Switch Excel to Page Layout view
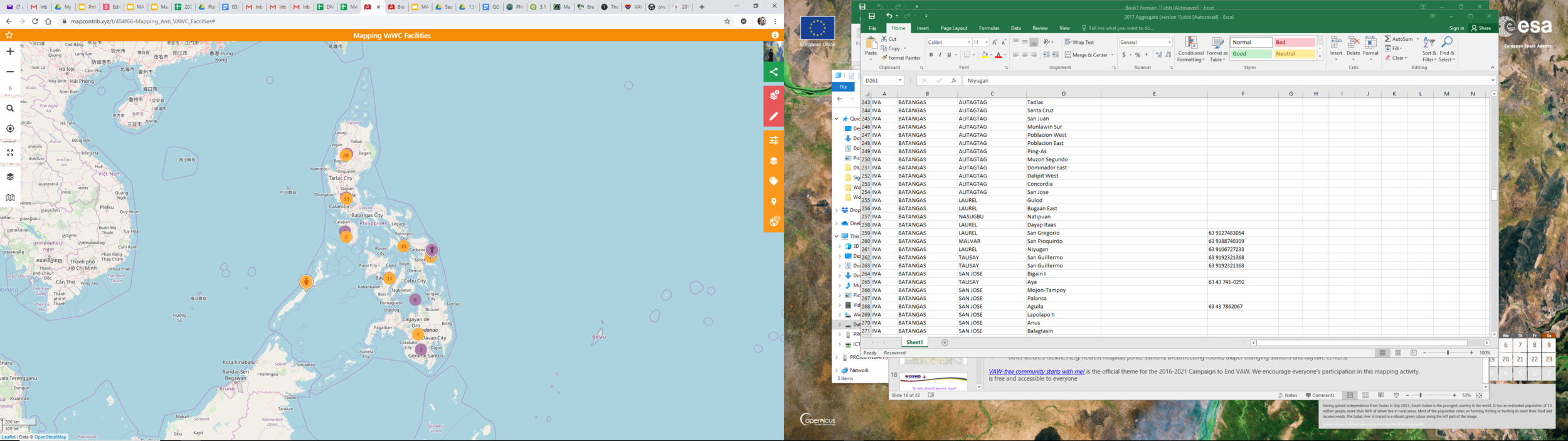The image size is (1568, 441). [1398, 353]
